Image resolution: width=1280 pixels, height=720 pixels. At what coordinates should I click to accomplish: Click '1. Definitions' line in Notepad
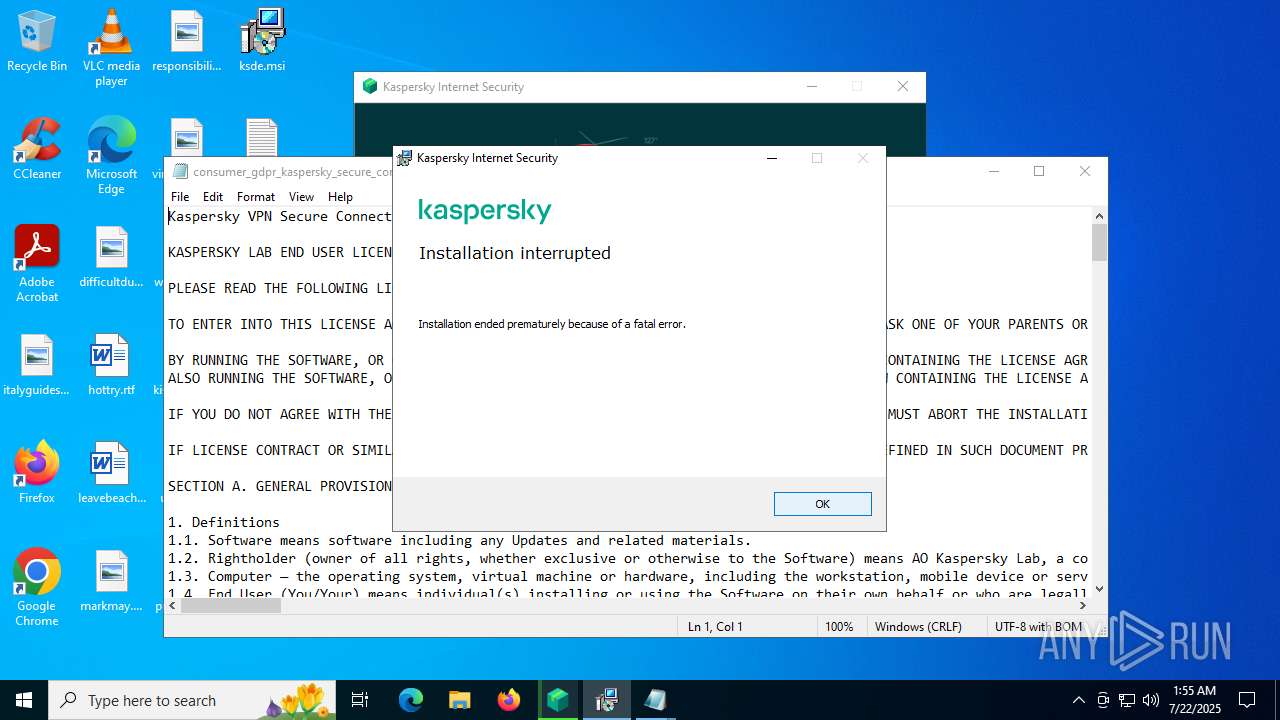click(224, 522)
